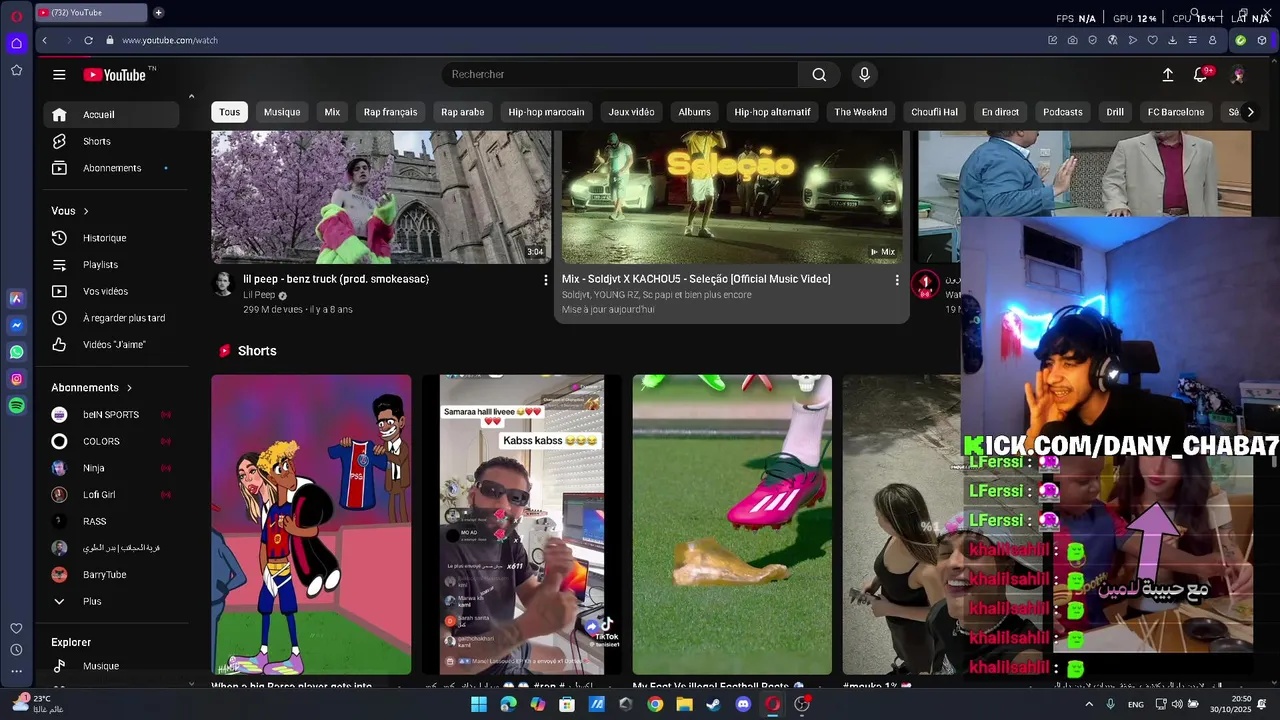Open Opera sidebar bookmarks star
The height and width of the screenshot is (720, 1280).
pyautogui.click(x=16, y=70)
